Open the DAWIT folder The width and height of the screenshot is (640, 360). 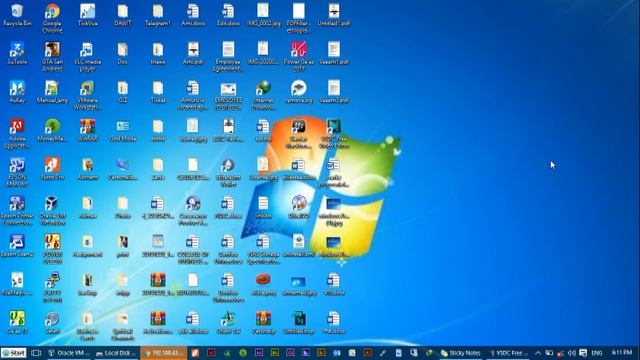pos(123,15)
